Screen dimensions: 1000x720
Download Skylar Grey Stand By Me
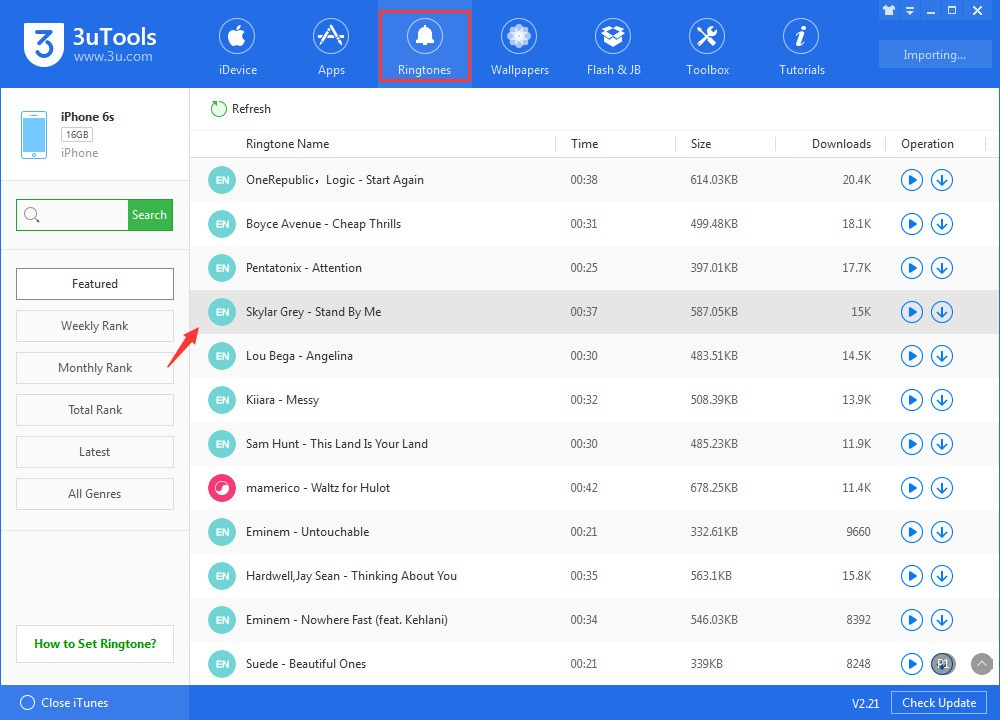941,312
